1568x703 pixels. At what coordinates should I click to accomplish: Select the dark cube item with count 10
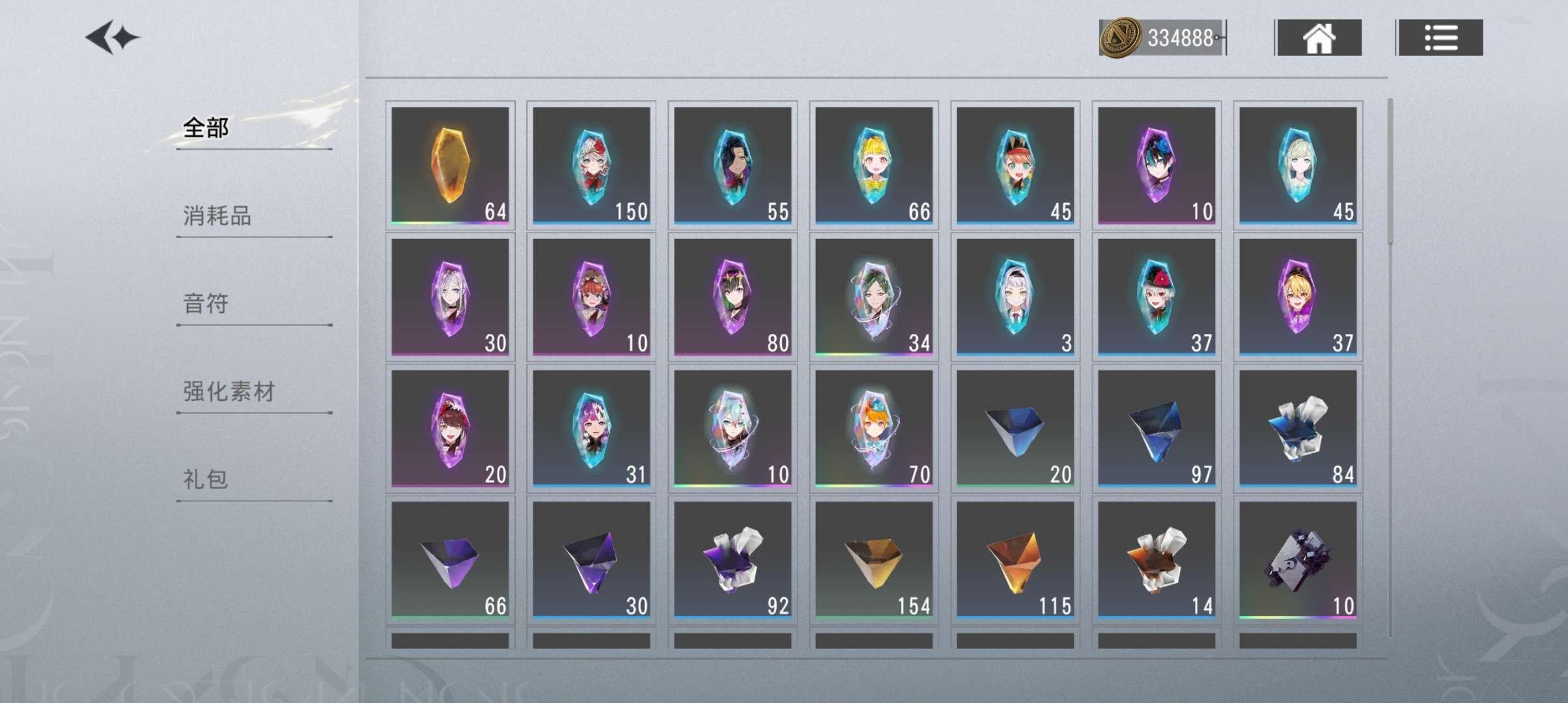tap(1298, 560)
